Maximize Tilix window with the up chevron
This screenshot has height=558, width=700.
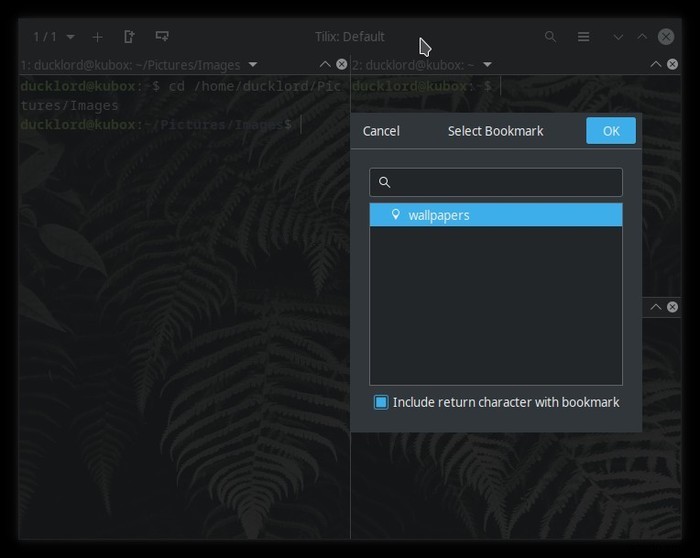(x=642, y=37)
